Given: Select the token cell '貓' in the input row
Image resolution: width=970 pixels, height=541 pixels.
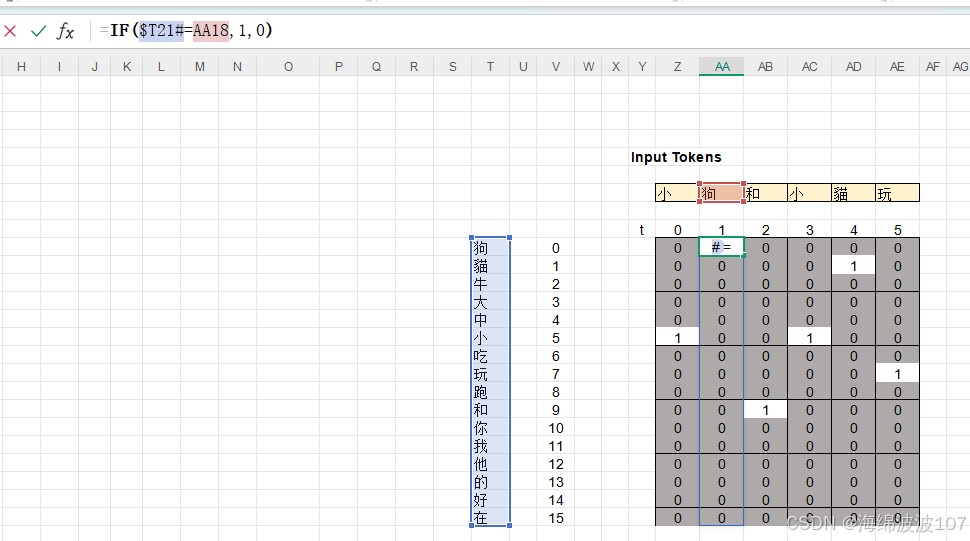Looking at the screenshot, I should 853,193.
